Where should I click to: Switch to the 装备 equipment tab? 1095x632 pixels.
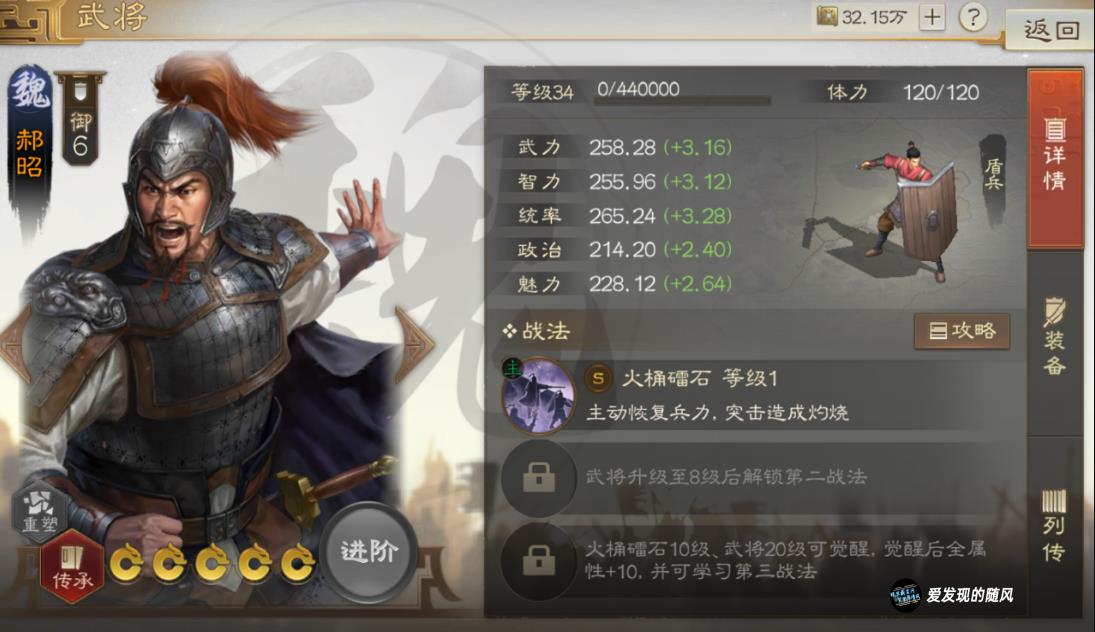tap(1054, 338)
